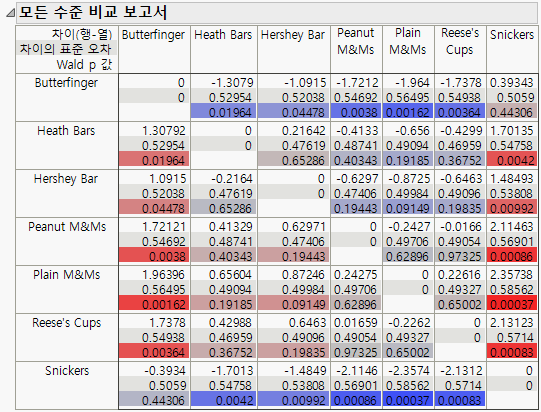Screen dimensions: 541x412
Task: Select the Reese's Cups column header
Action: [x=460, y=41]
